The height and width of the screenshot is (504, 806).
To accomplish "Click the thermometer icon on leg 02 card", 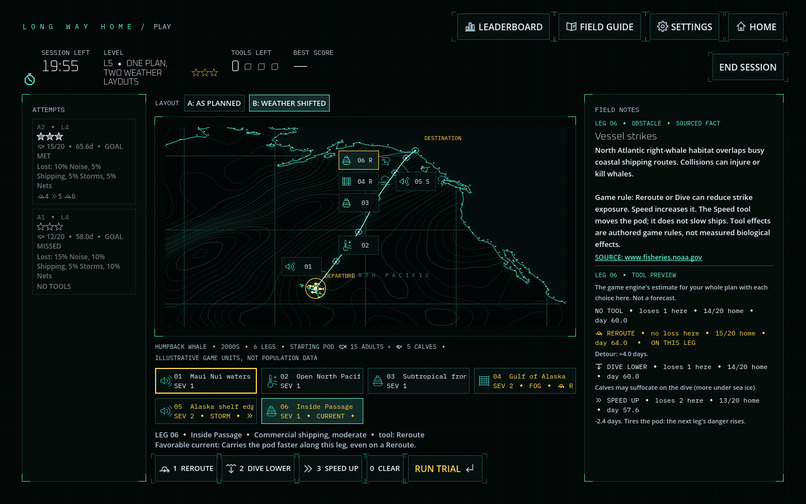I will click(272, 381).
